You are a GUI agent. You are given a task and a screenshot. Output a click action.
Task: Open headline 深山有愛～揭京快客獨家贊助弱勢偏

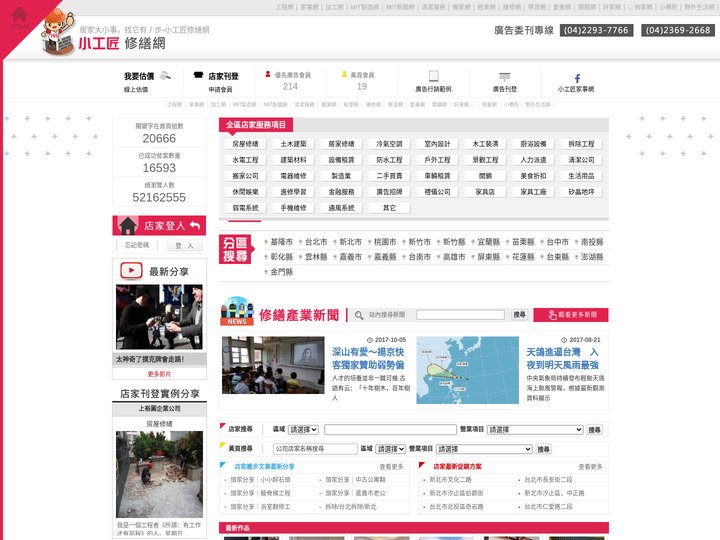(x=368, y=359)
